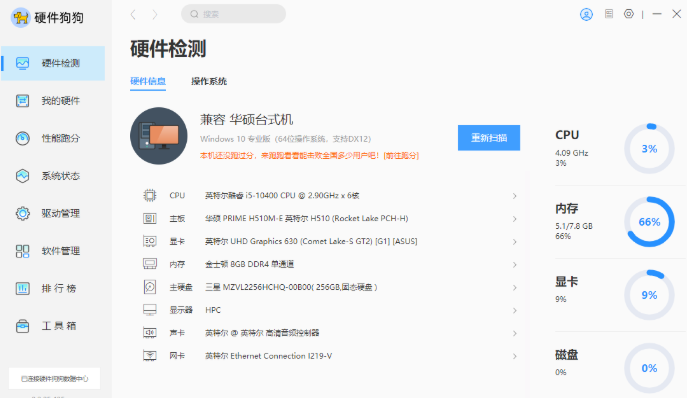Image resolution: width=687 pixels, height=398 pixels.
Task: Click the back navigation arrow
Action: click(x=133, y=14)
